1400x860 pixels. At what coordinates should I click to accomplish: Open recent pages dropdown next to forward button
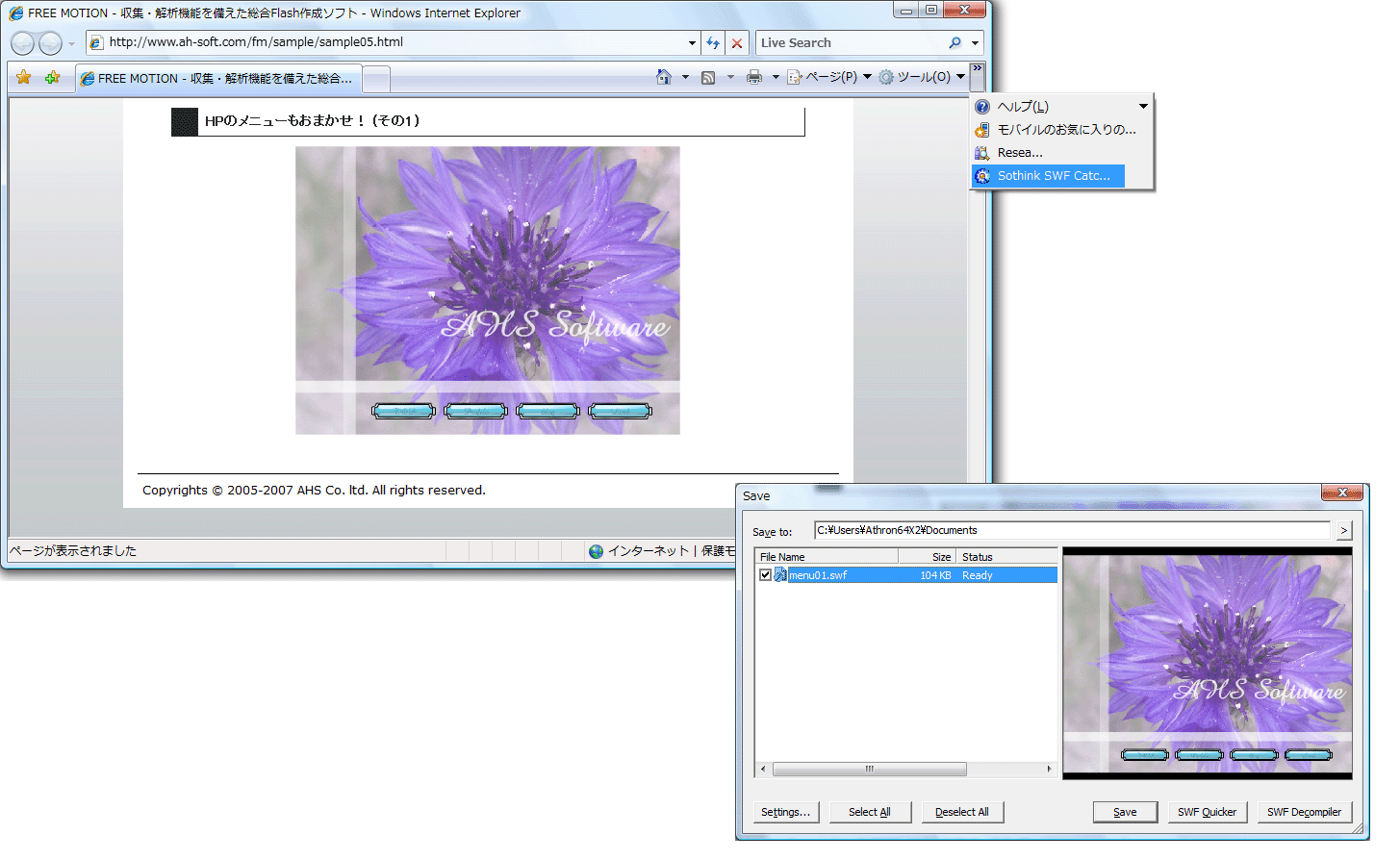point(71,43)
